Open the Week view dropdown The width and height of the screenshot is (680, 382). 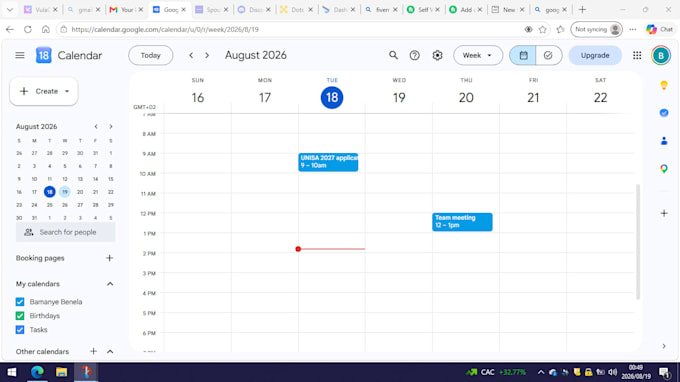pyautogui.click(x=478, y=56)
